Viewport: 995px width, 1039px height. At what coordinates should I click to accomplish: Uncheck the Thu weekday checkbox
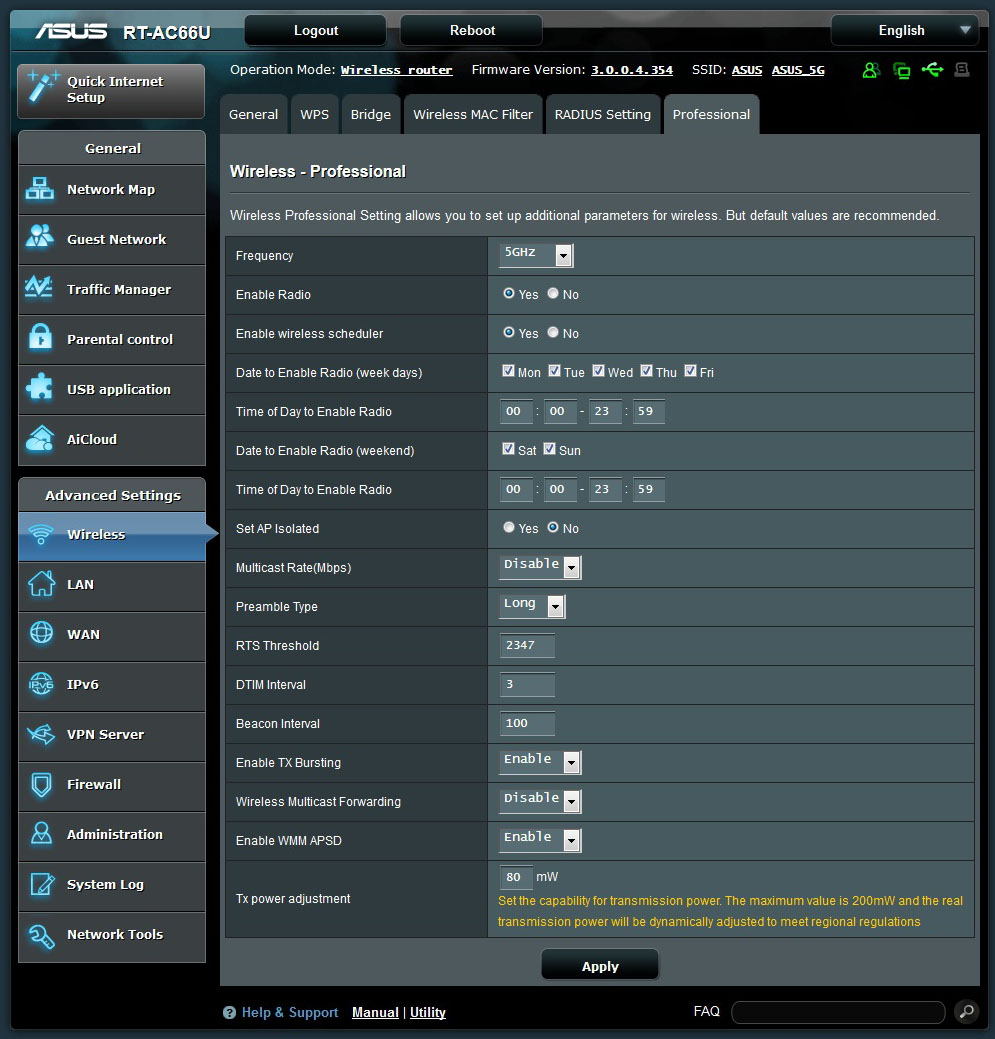click(647, 370)
